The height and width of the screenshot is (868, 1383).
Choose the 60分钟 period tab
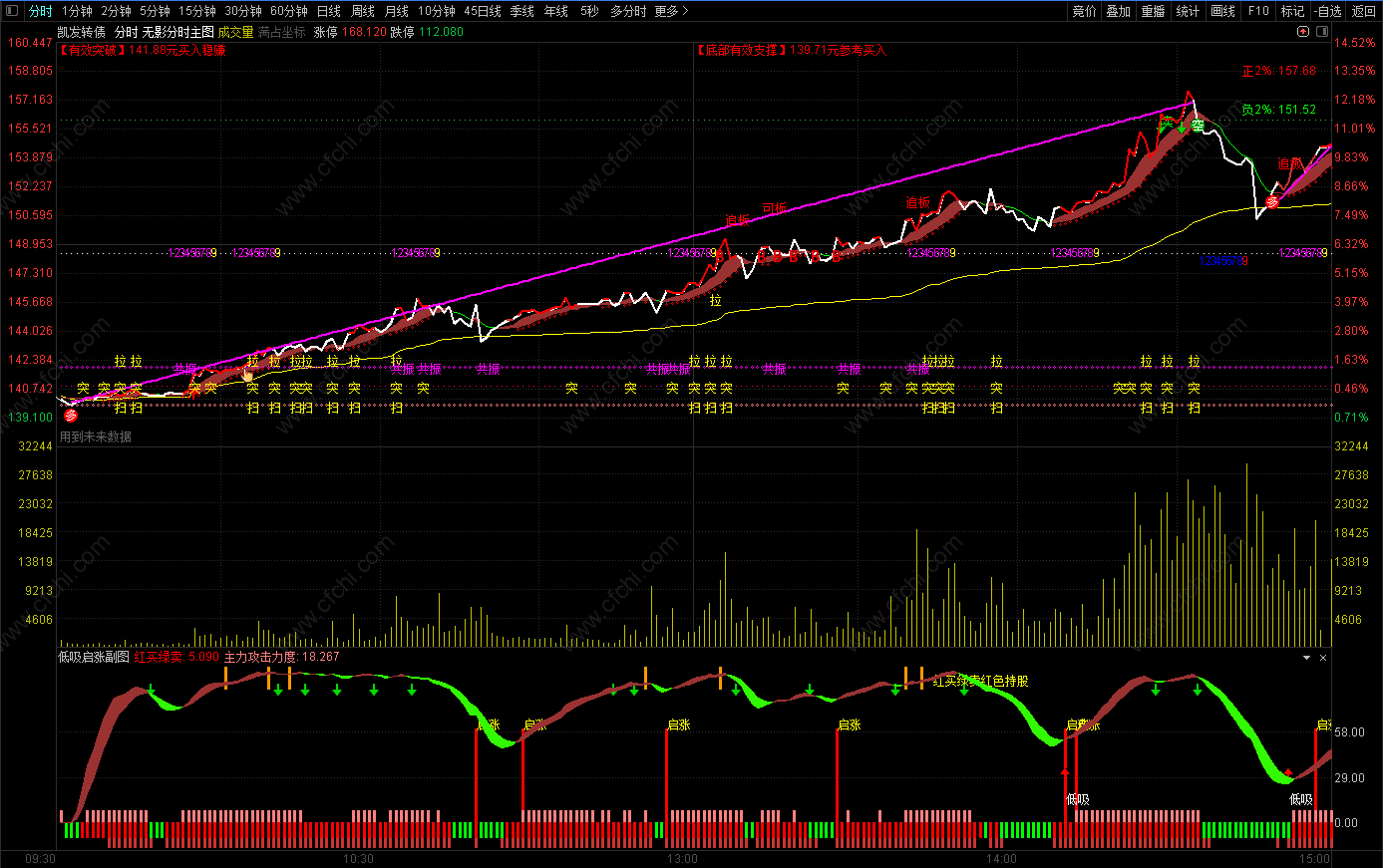289,11
